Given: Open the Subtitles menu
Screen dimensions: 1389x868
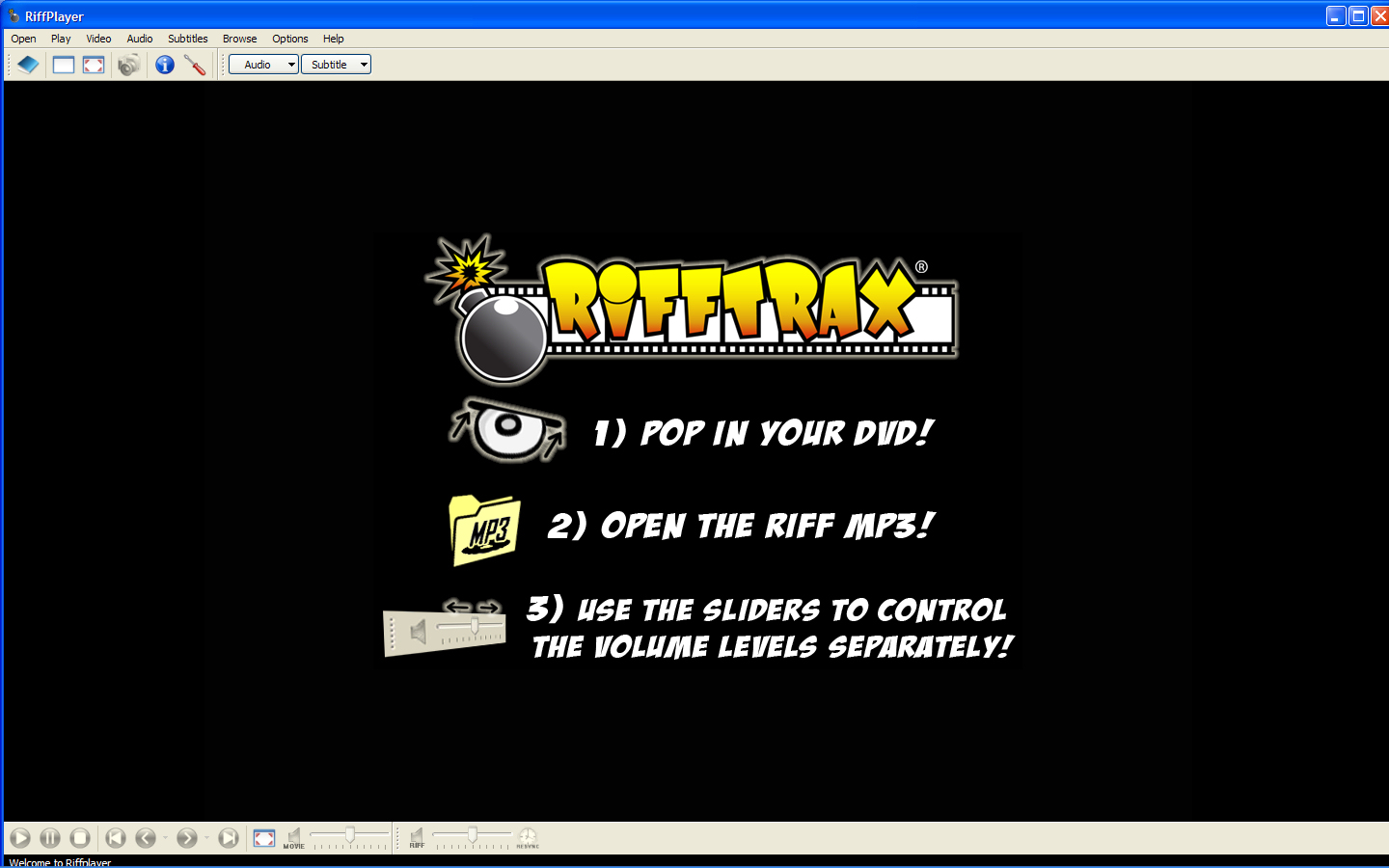Looking at the screenshot, I should point(187,39).
